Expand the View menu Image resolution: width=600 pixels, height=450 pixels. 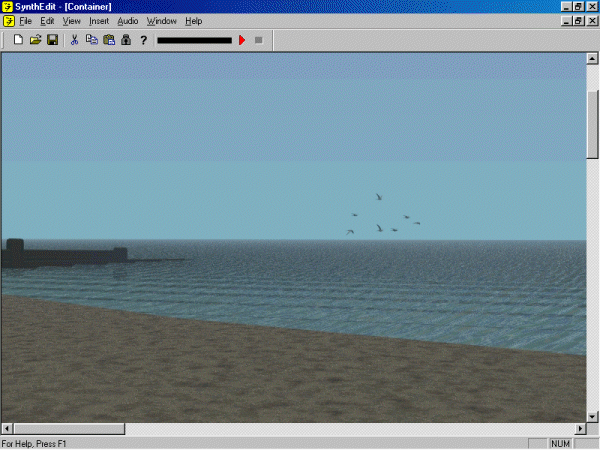[x=71, y=21]
